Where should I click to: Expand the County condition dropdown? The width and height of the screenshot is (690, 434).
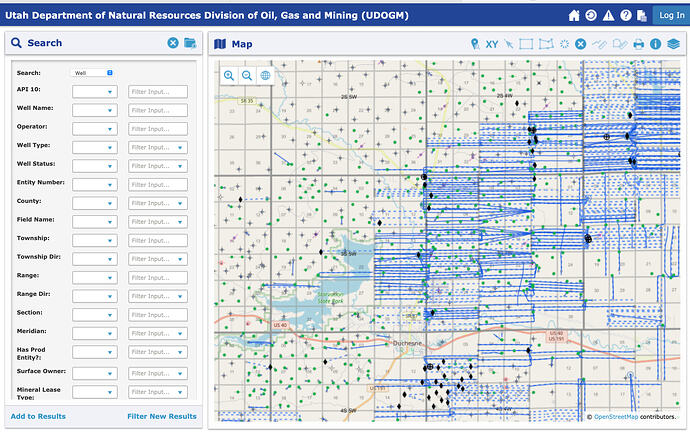coord(95,203)
